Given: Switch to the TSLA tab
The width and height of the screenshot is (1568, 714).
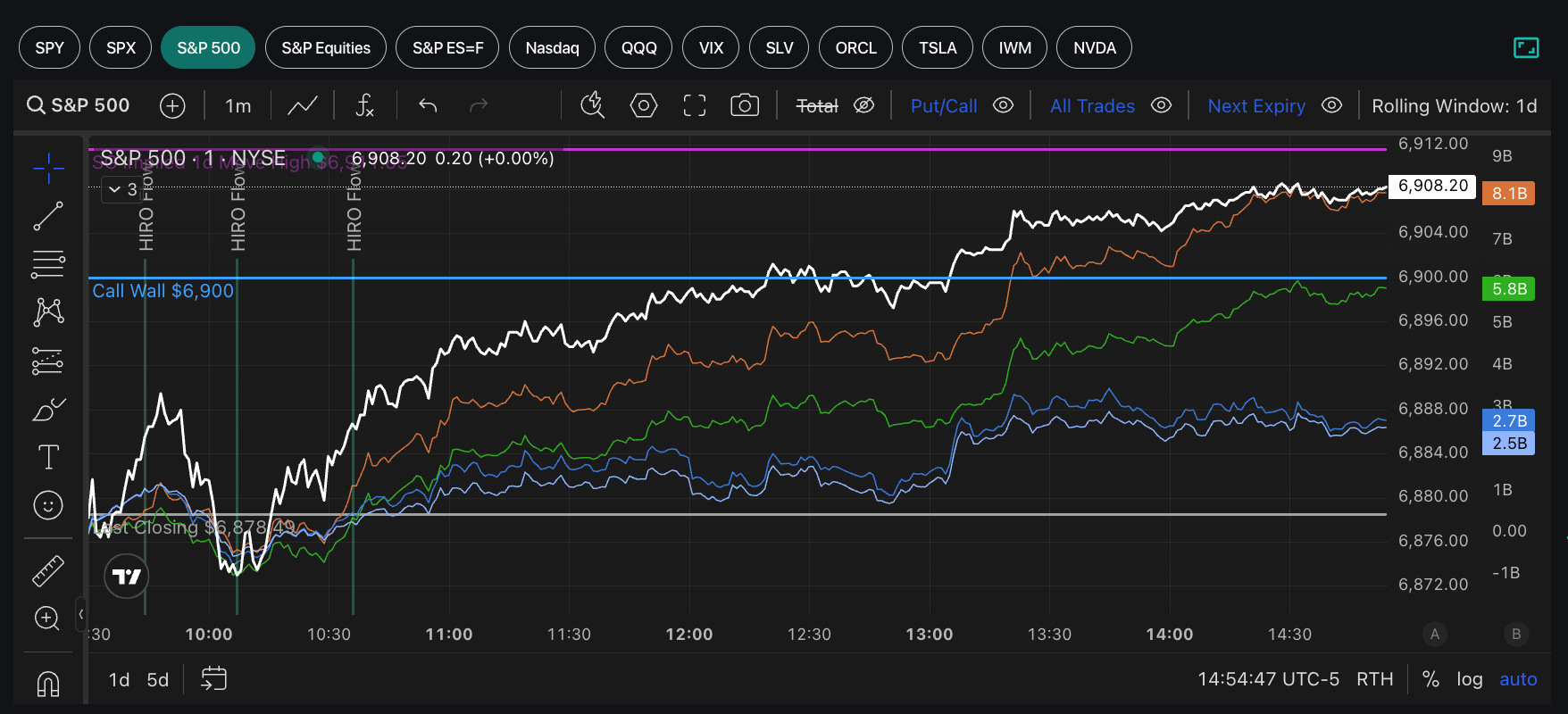Looking at the screenshot, I should coord(938,47).
